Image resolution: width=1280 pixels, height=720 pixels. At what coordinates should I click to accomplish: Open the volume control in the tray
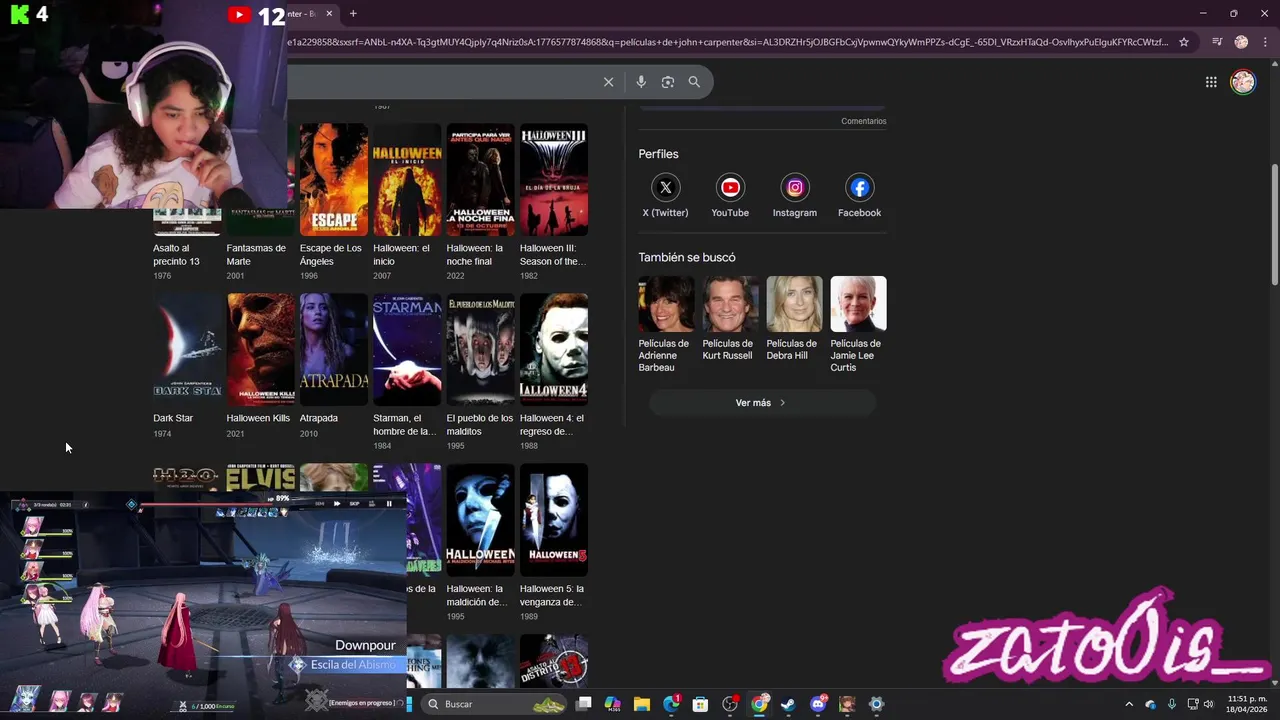(x=1208, y=704)
